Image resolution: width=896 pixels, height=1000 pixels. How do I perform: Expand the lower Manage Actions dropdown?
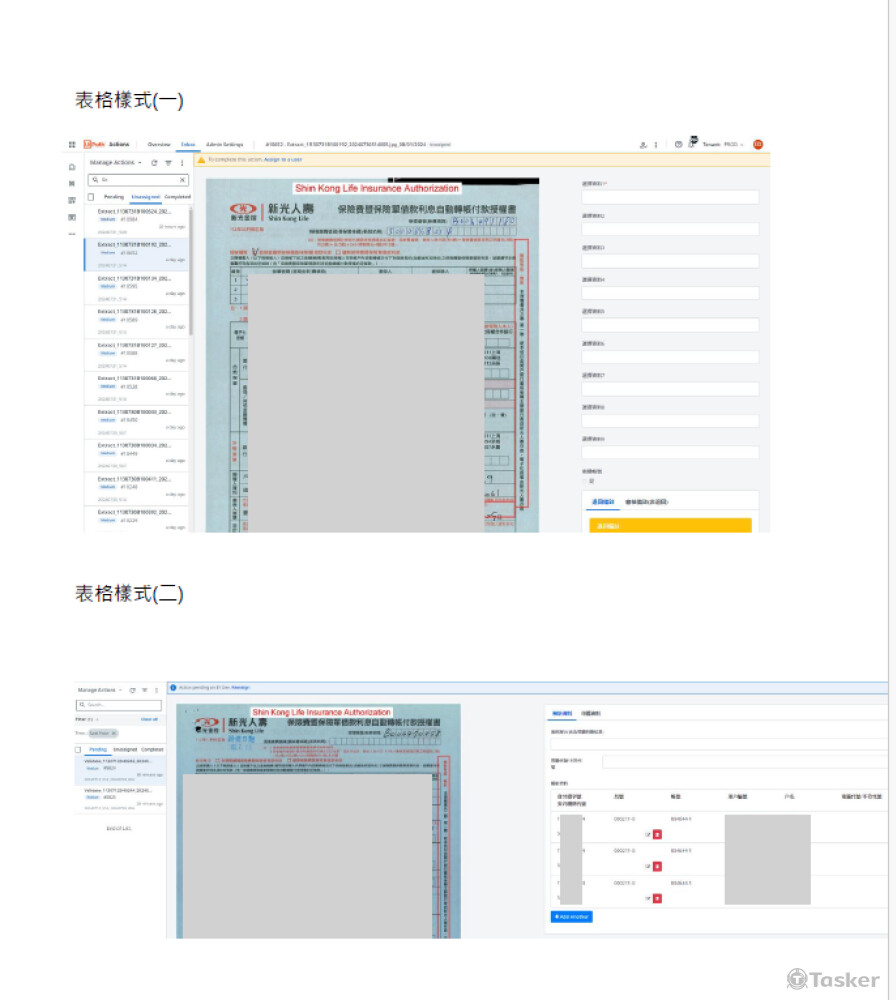[x=99, y=690]
